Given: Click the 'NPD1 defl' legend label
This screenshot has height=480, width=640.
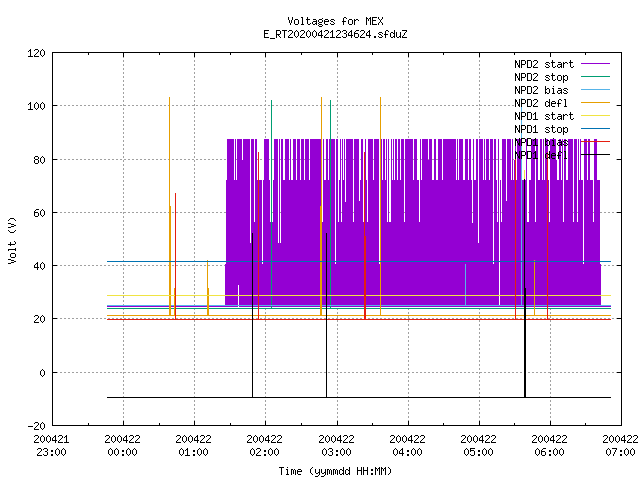Looking at the screenshot, I should (x=541, y=156).
